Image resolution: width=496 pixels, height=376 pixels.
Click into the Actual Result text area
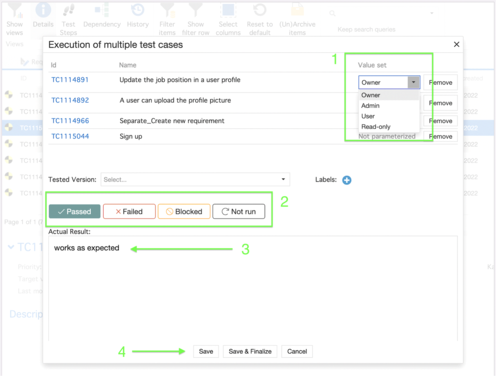[x=253, y=288]
